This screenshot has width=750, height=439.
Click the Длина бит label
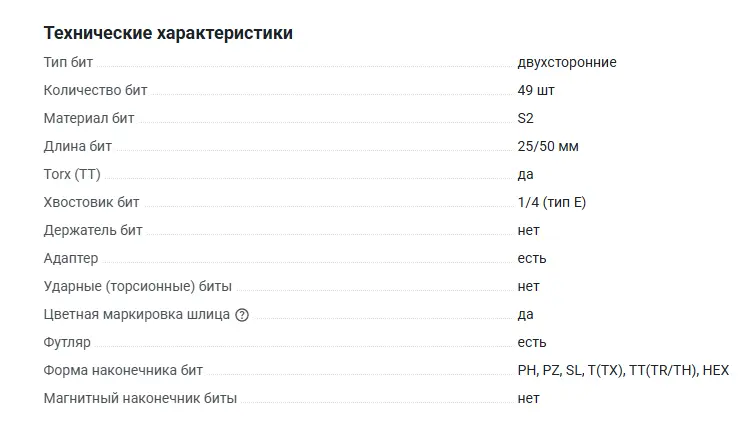tap(78, 146)
